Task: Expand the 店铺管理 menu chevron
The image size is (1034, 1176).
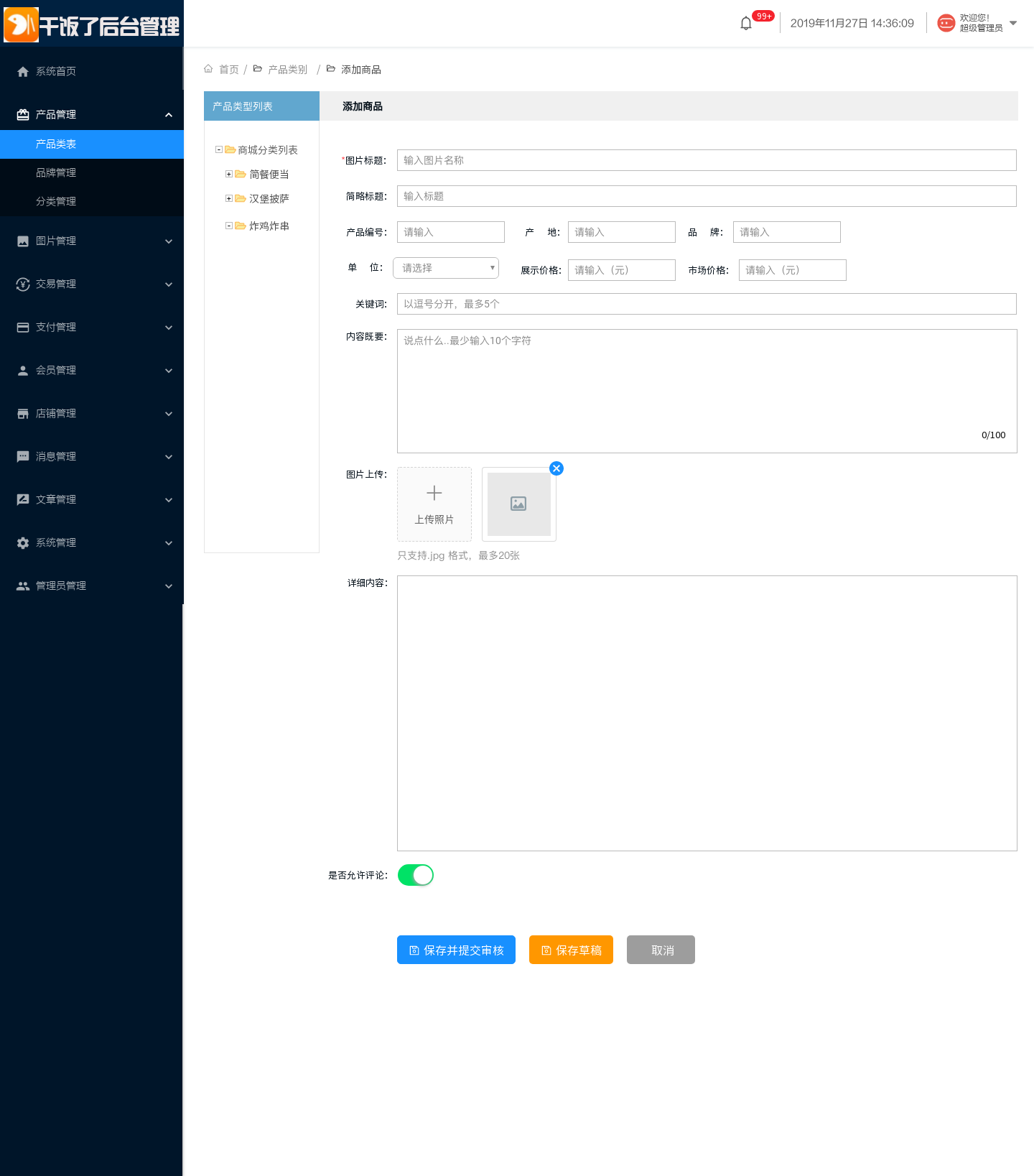Action: [x=169, y=414]
